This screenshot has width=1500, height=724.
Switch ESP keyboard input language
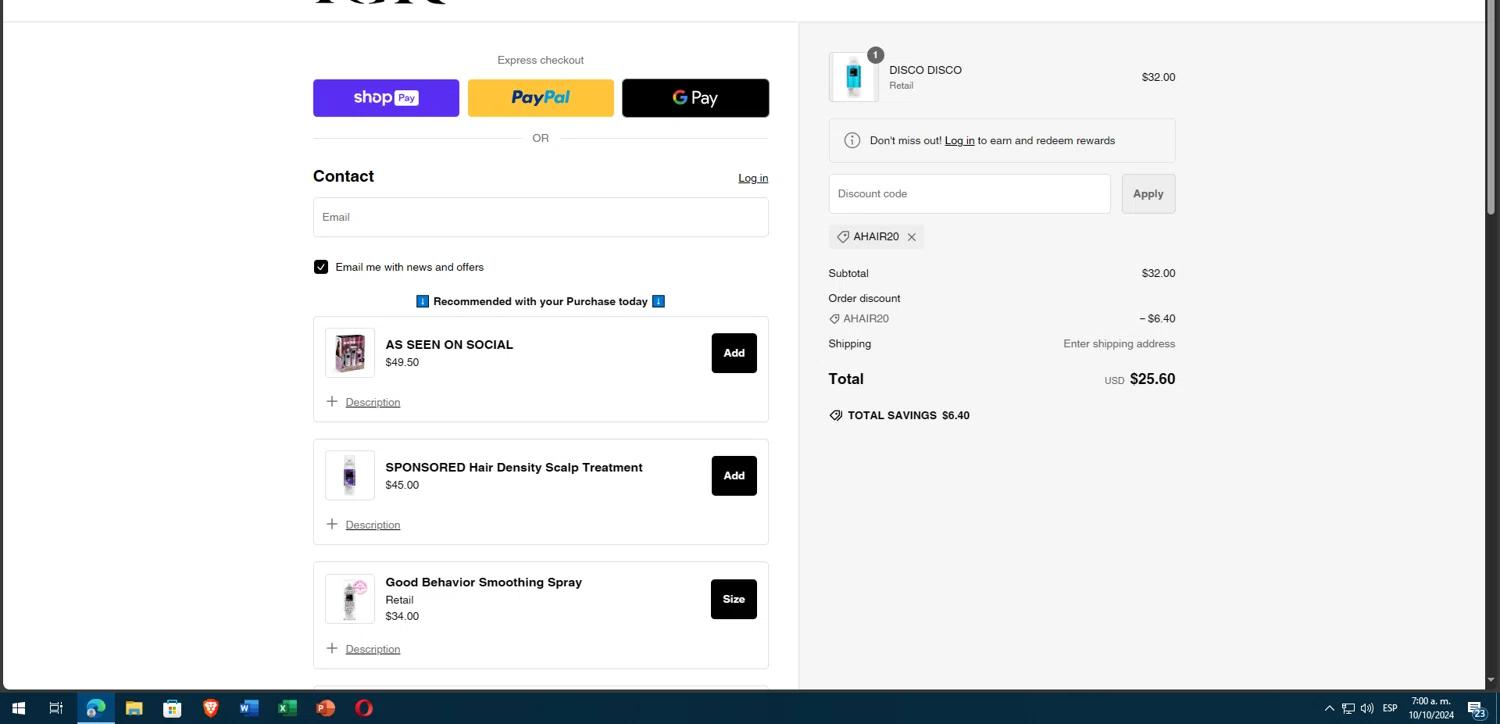tap(1390, 708)
